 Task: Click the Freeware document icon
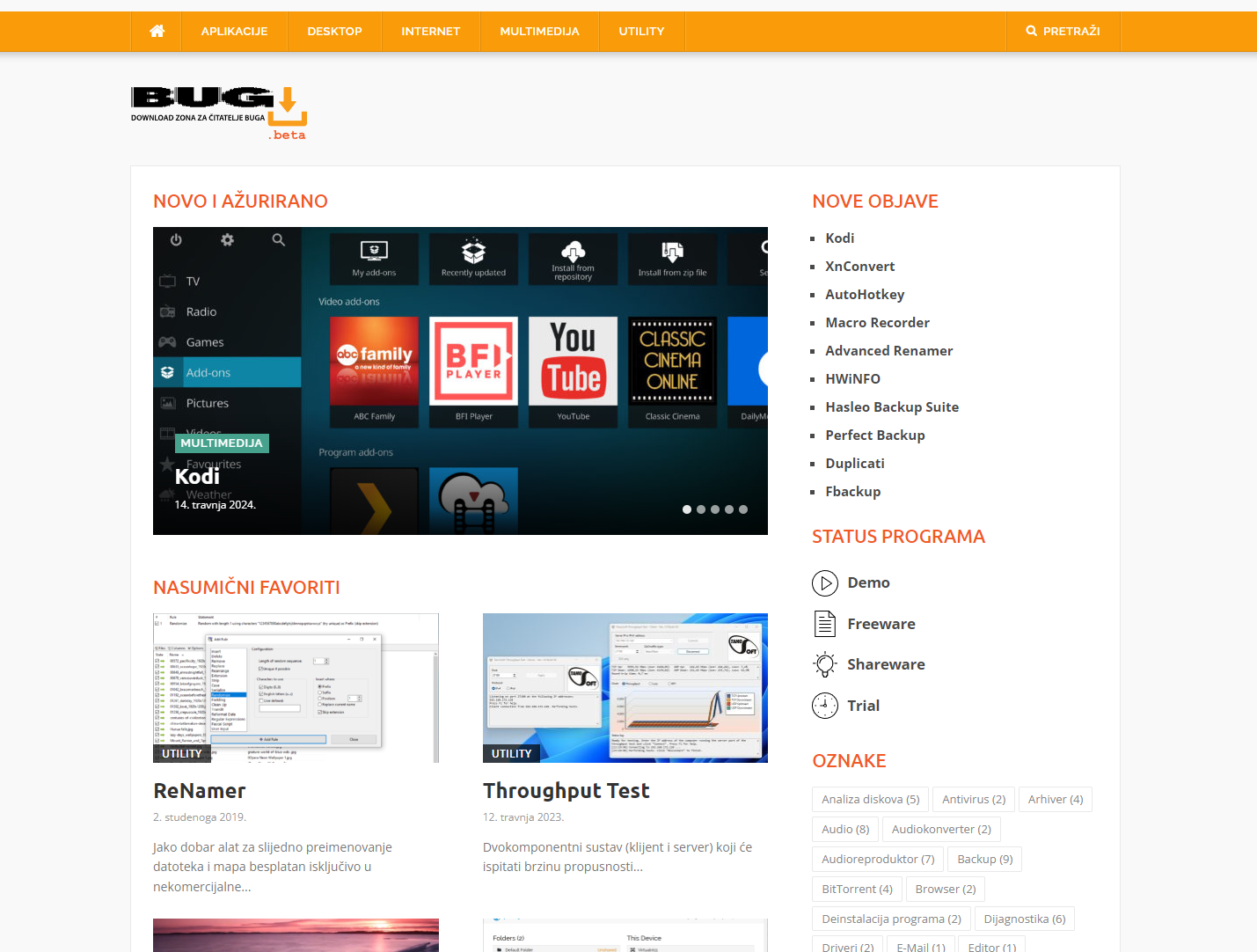(824, 624)
